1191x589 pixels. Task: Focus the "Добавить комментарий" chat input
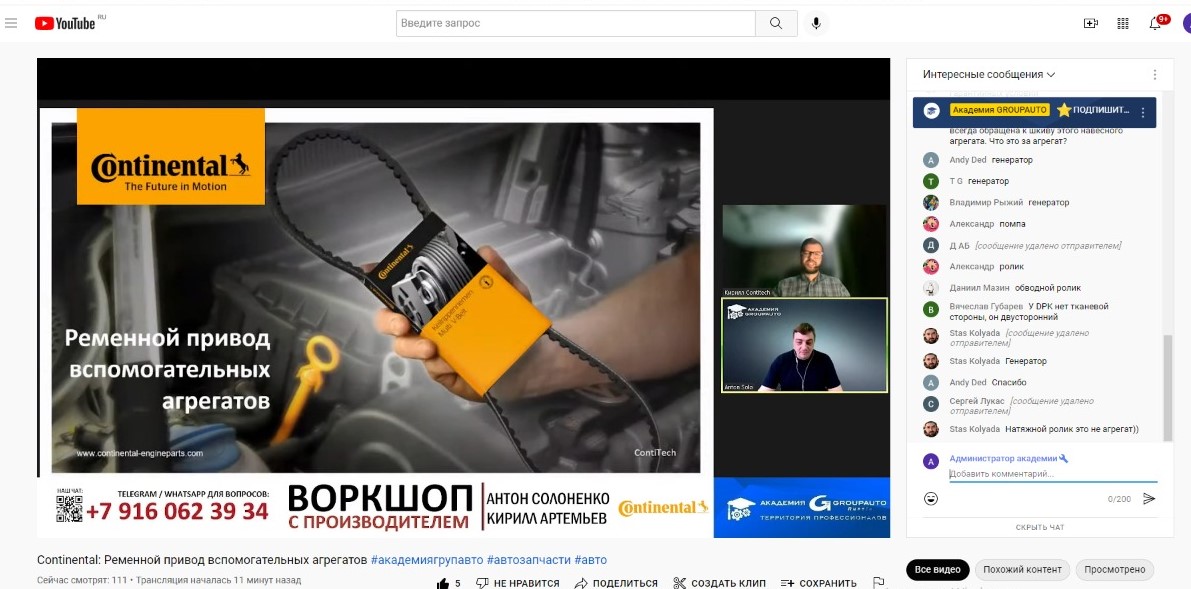[x=1053, y=474]
